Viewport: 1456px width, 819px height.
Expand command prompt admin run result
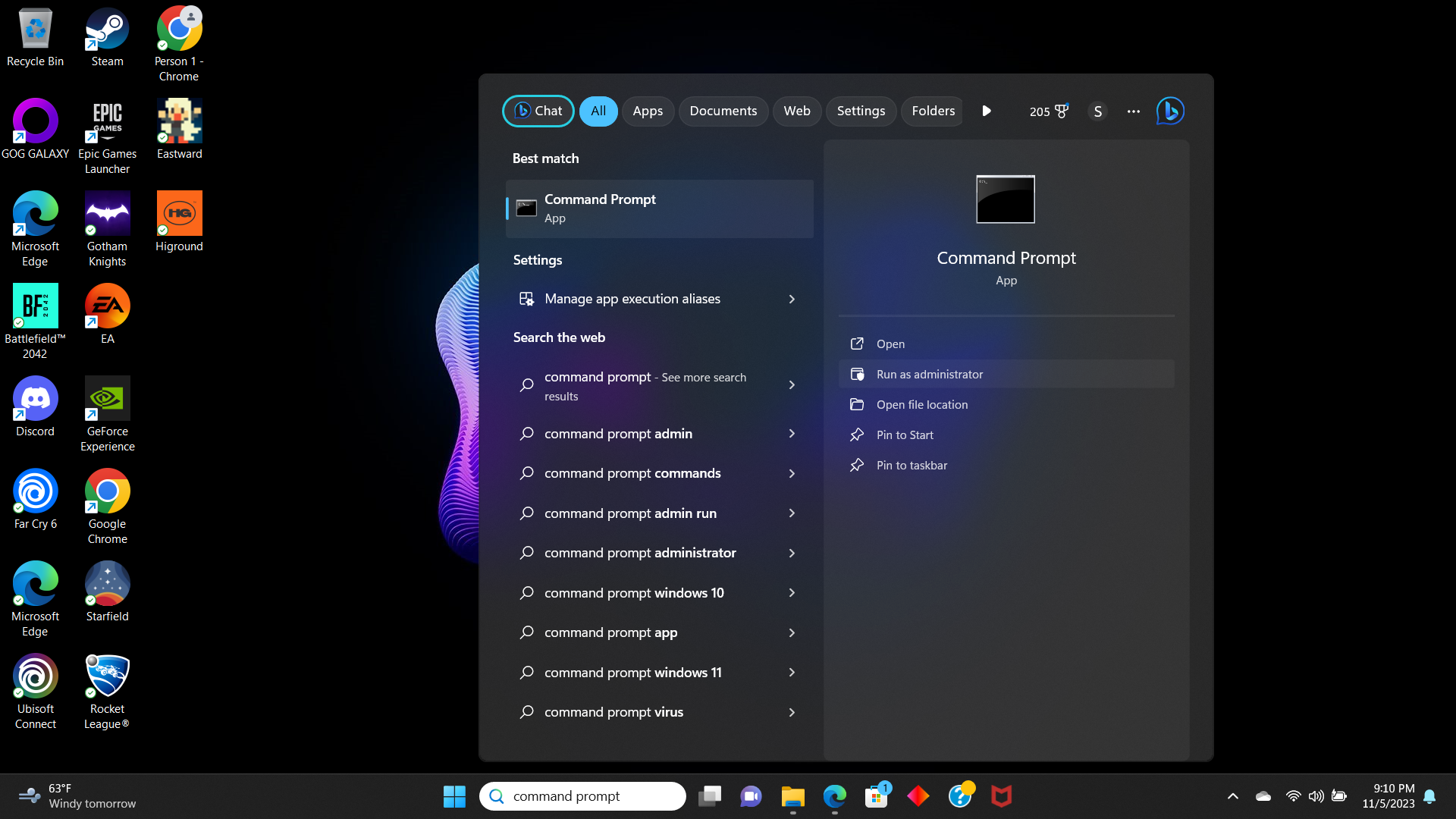tap(791, 513)
